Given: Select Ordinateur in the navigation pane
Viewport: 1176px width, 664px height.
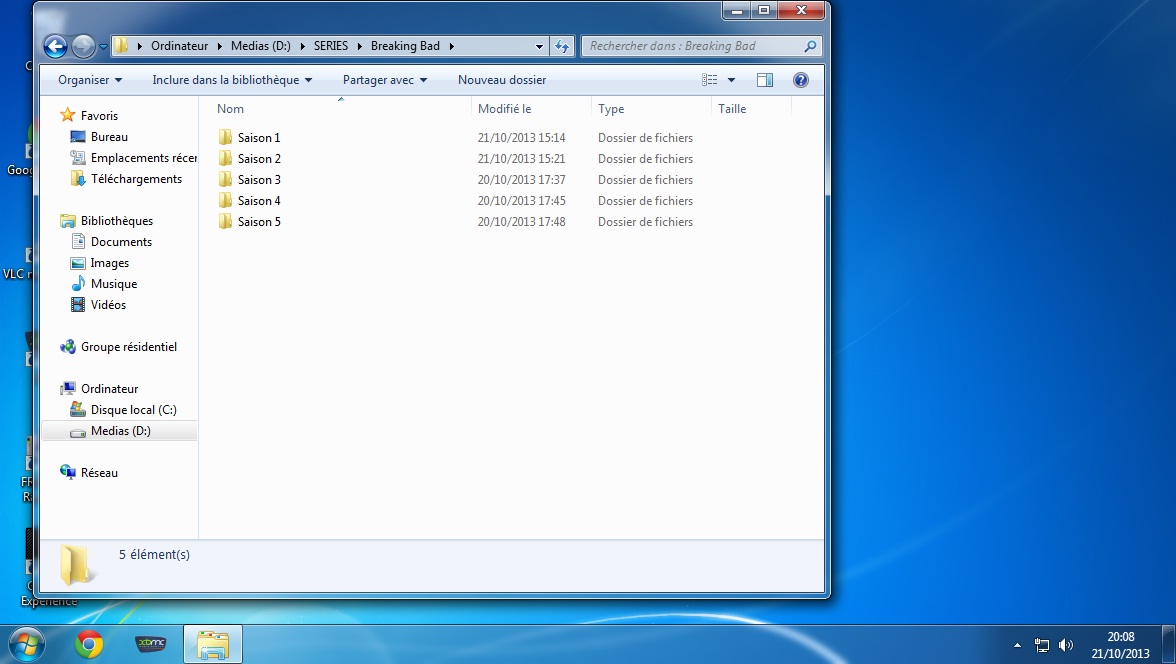Looking at the screenshot, I should (110, 389).
